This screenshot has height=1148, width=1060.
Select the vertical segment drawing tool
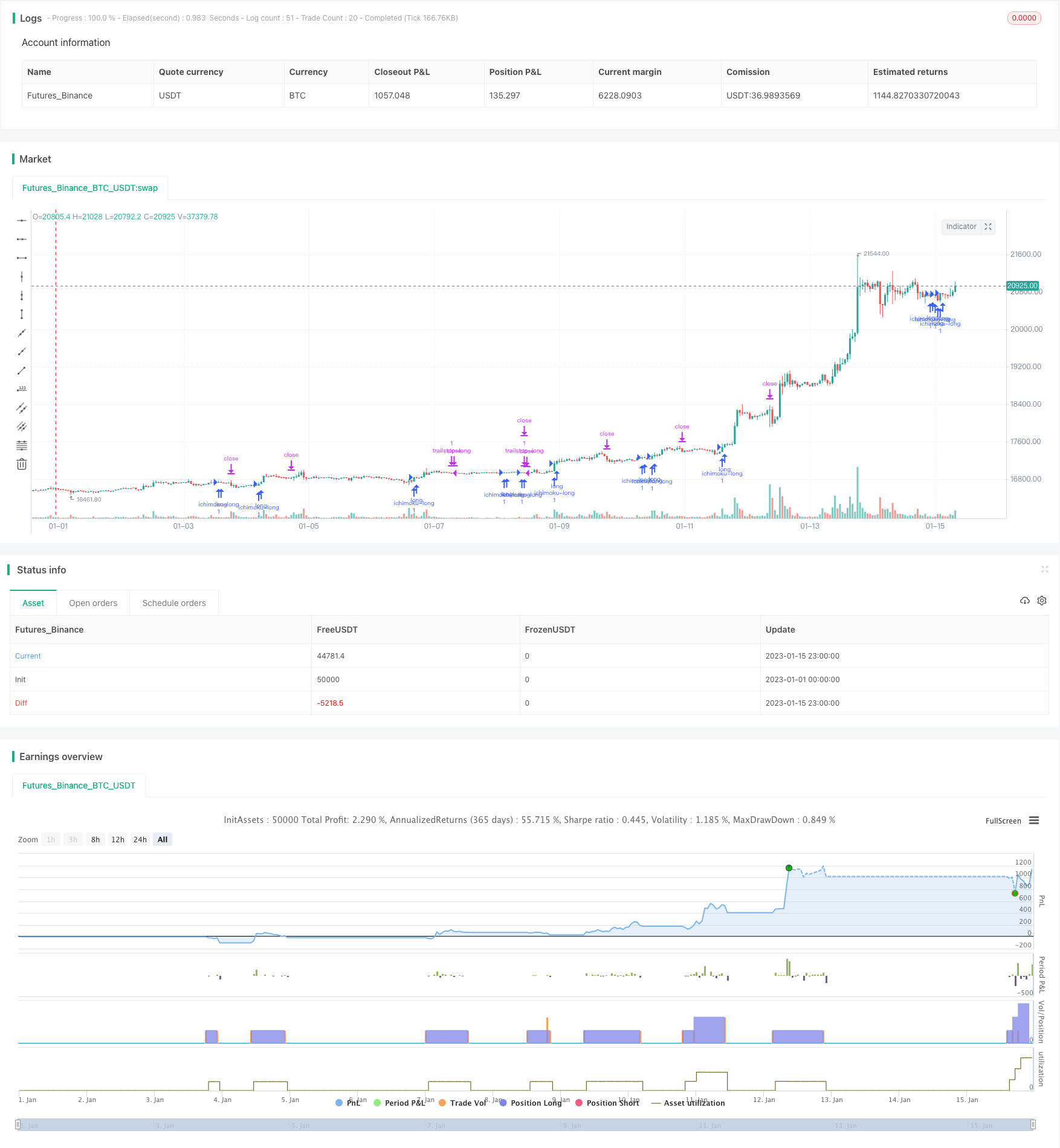(x=22, y=314)
